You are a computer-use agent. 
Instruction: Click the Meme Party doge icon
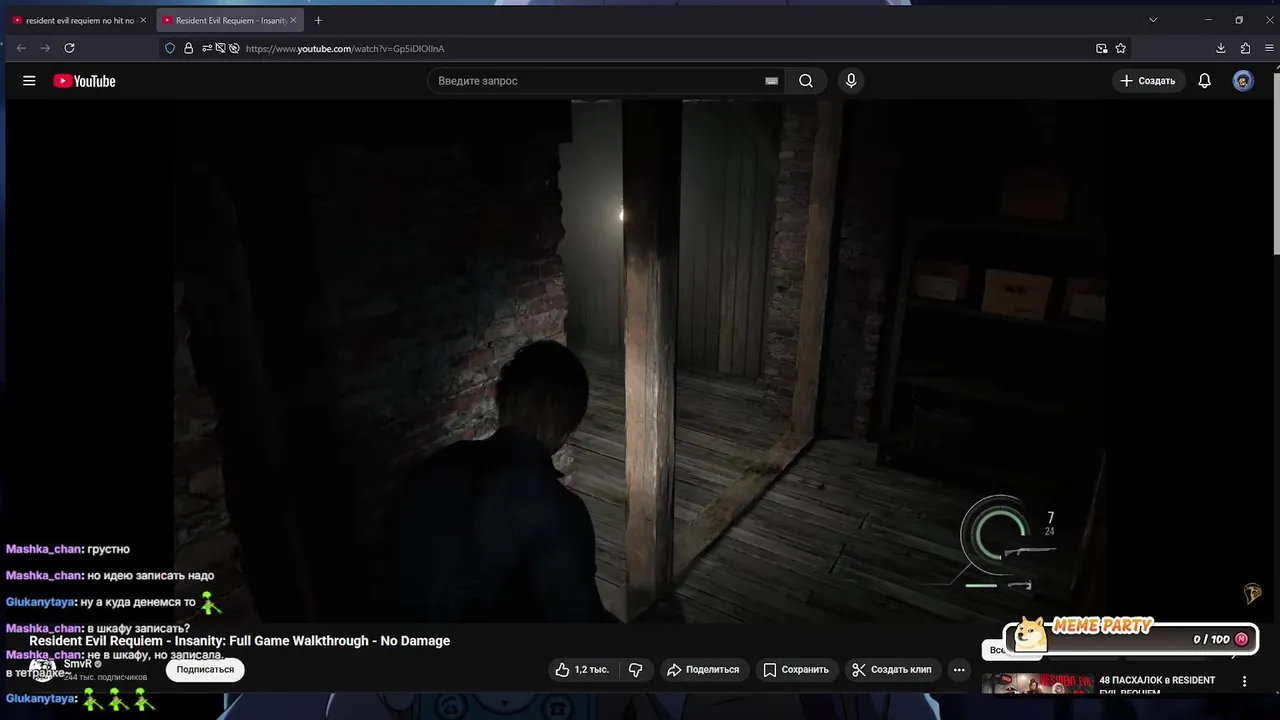(x=1030, y=634)
